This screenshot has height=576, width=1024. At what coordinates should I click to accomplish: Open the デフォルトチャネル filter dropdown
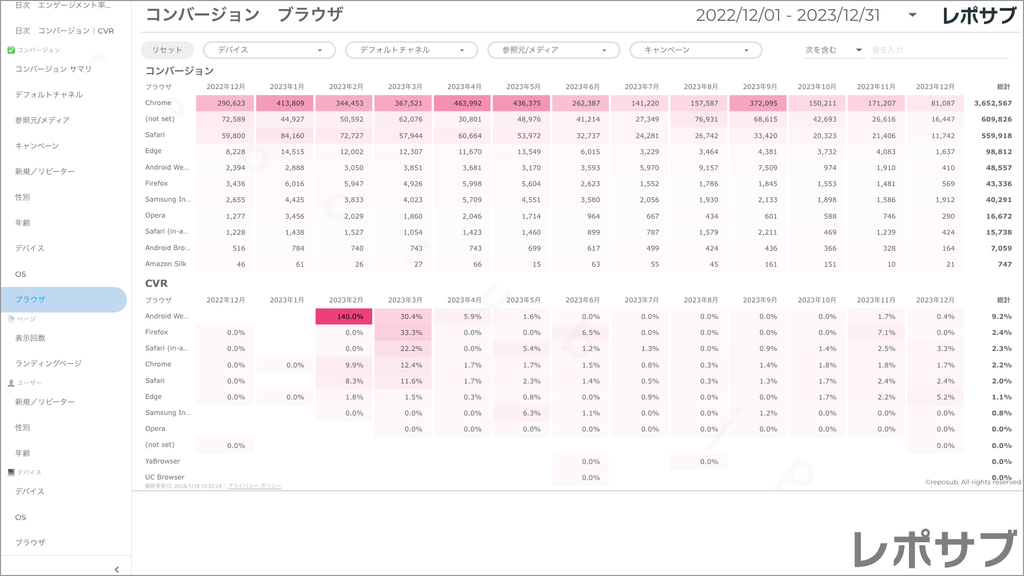[x=411, y=50]
